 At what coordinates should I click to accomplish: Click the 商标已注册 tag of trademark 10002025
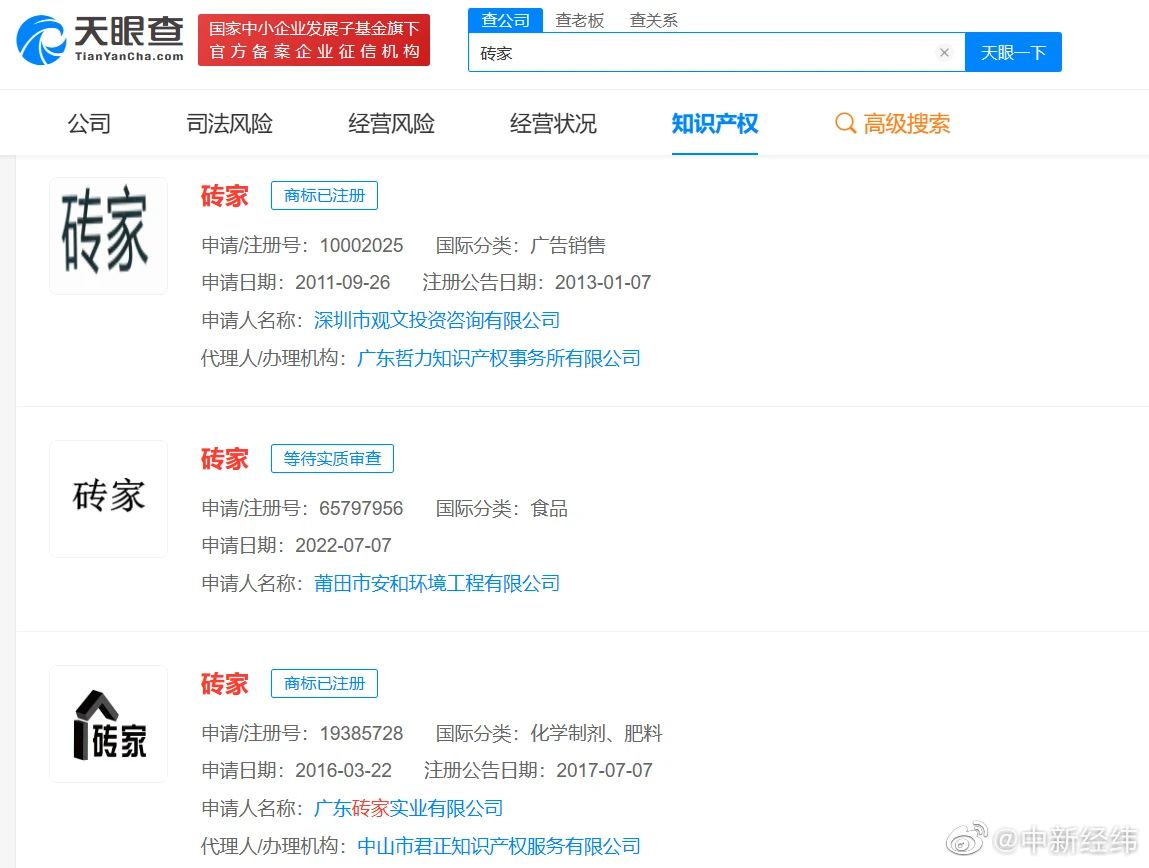pos(325,196)
